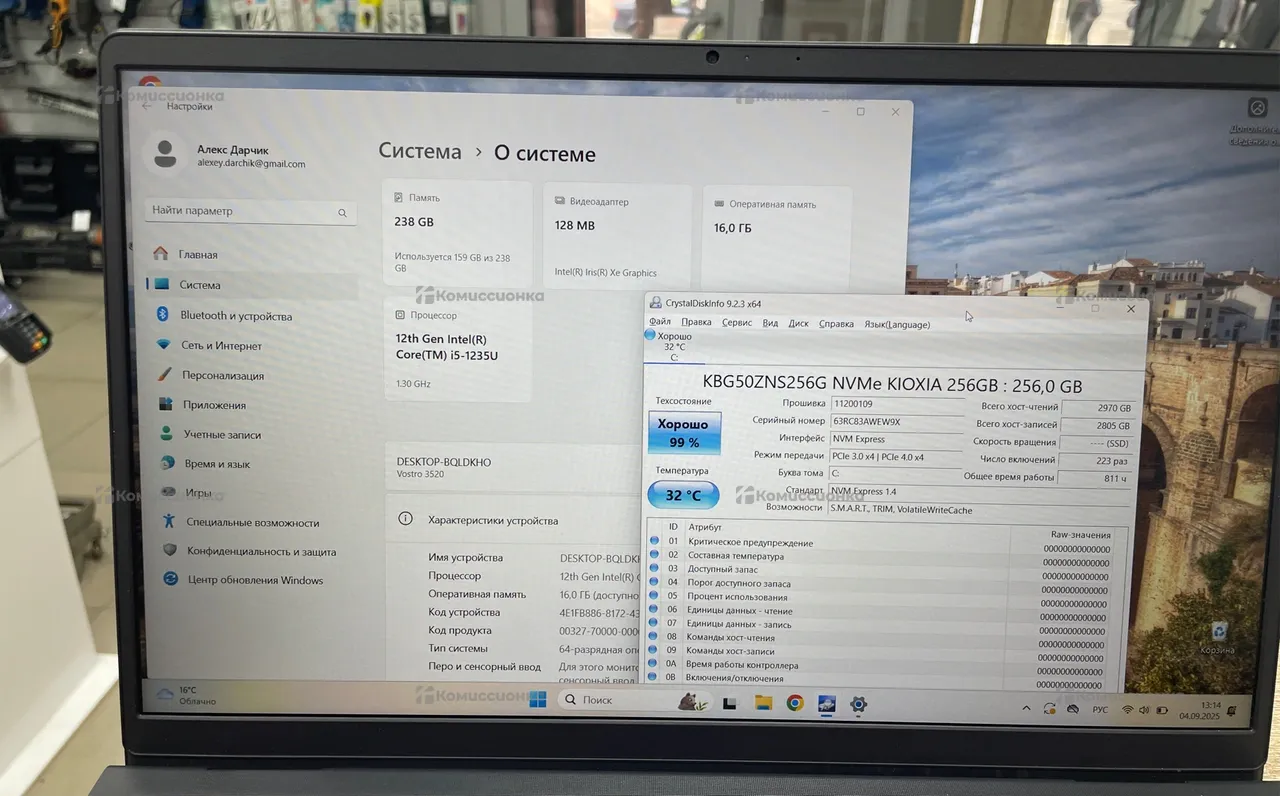This screenshot has height=796, width=1280.
Task: Select the C: disk tab Хорошо 32 °C
Action: click(x=674, y=347)
